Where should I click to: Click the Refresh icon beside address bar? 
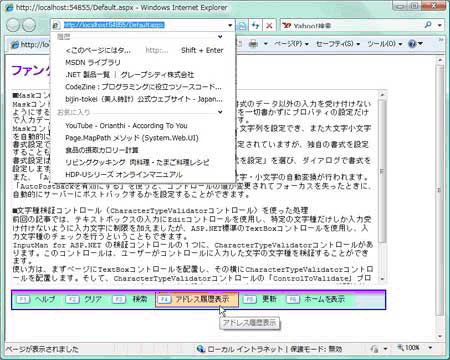coord(256,25)
